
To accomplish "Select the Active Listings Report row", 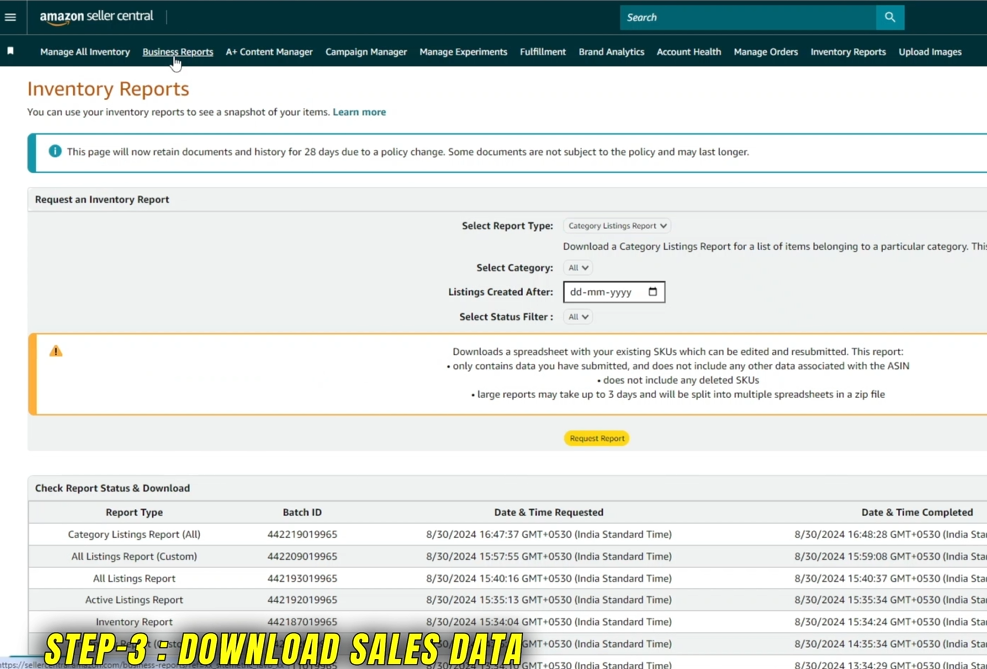I will 507,600.
